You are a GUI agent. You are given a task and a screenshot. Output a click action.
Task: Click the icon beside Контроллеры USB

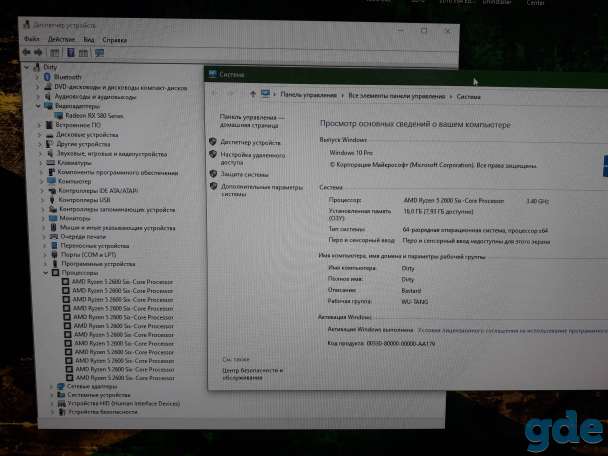tap(52, 200)
